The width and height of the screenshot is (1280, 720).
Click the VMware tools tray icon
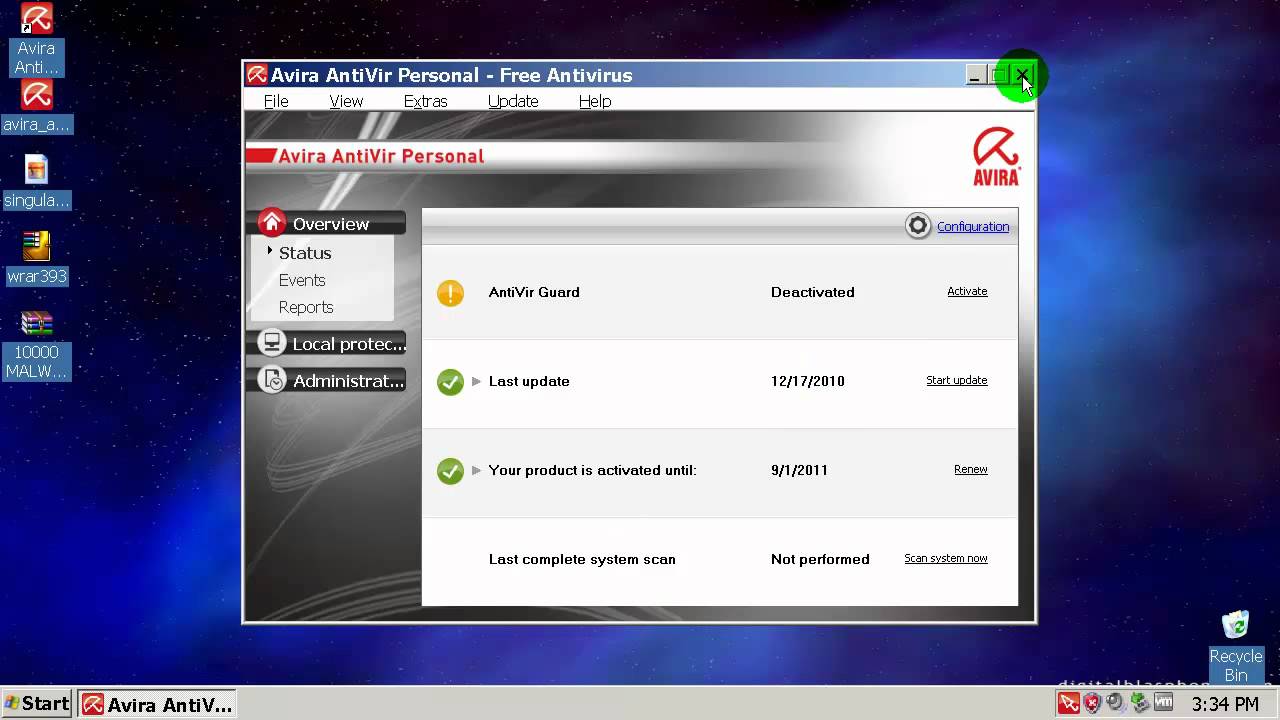tap(1163, 704)
